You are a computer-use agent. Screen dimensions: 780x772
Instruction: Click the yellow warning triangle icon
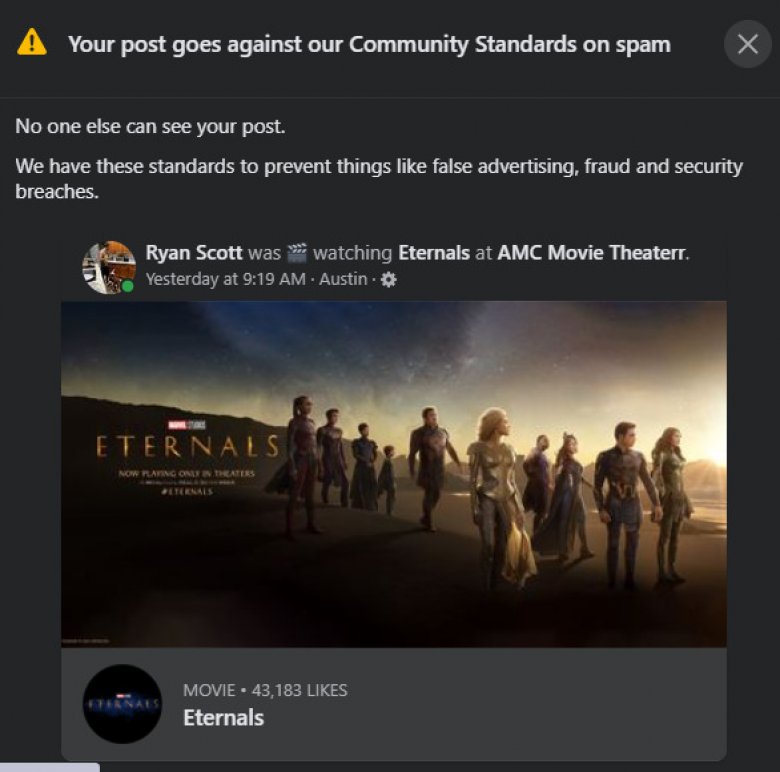coord(31,42)
